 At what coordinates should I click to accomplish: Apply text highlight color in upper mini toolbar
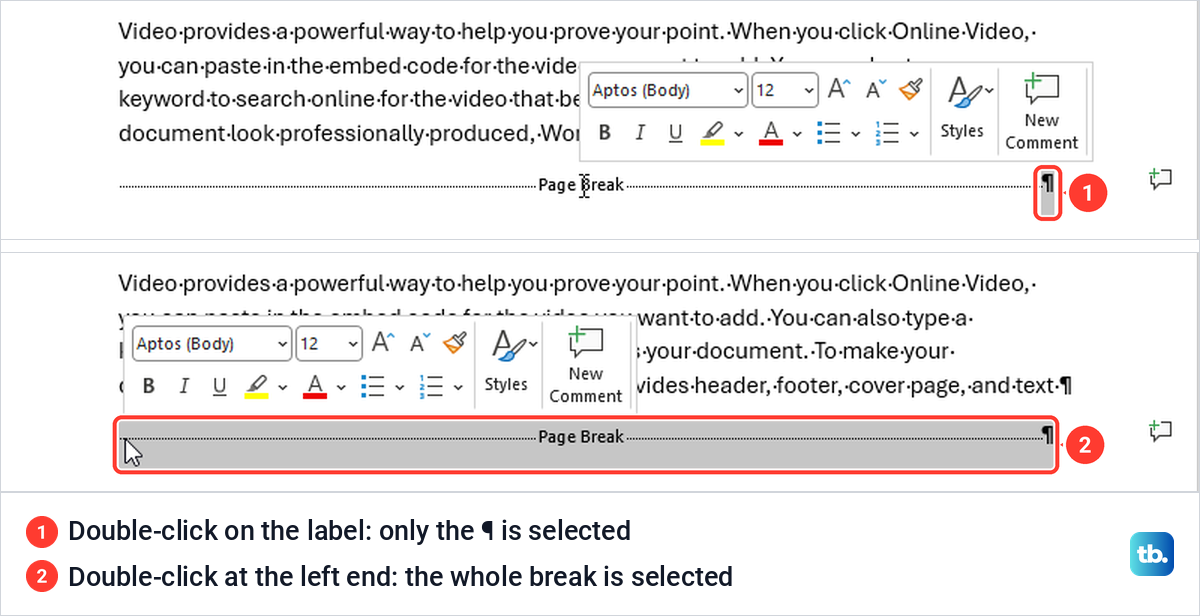click(x=712, y=133)
